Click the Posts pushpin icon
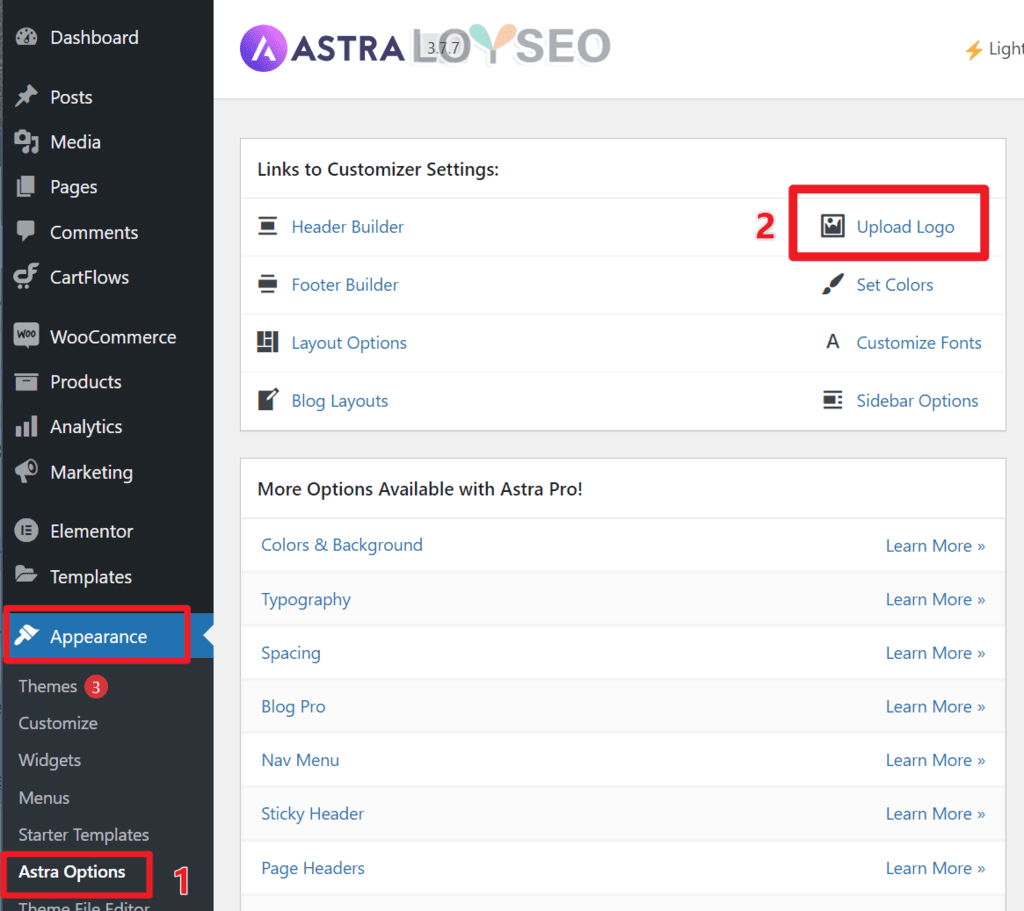This screenshot has width=1024, height=911. [x=26, y=97]
